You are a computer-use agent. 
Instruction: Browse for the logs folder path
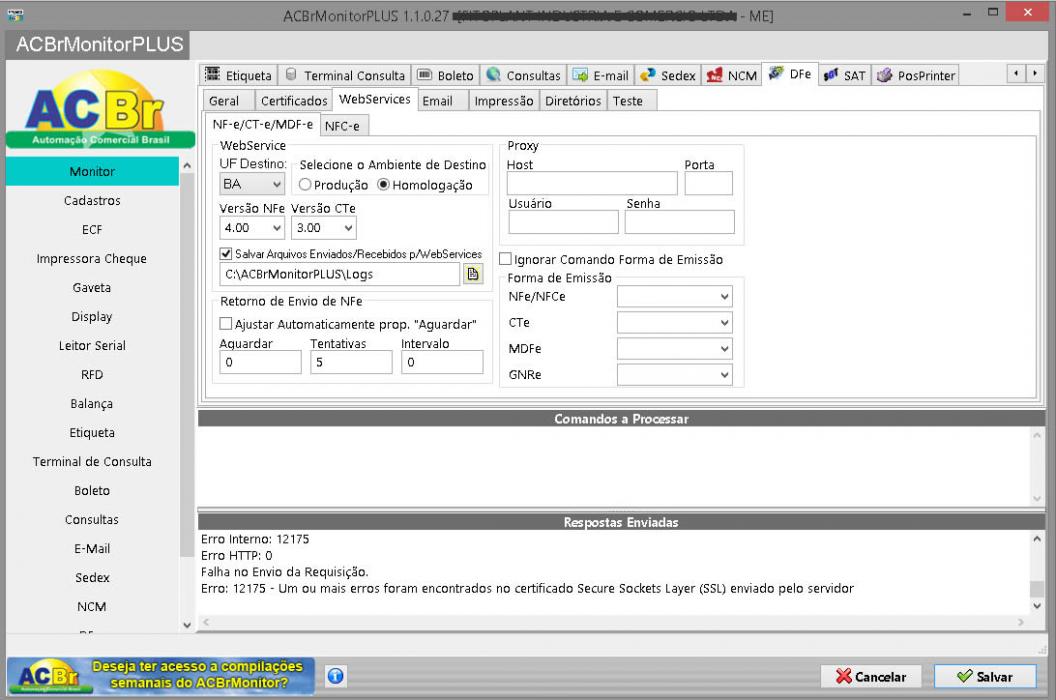[473, 274]
